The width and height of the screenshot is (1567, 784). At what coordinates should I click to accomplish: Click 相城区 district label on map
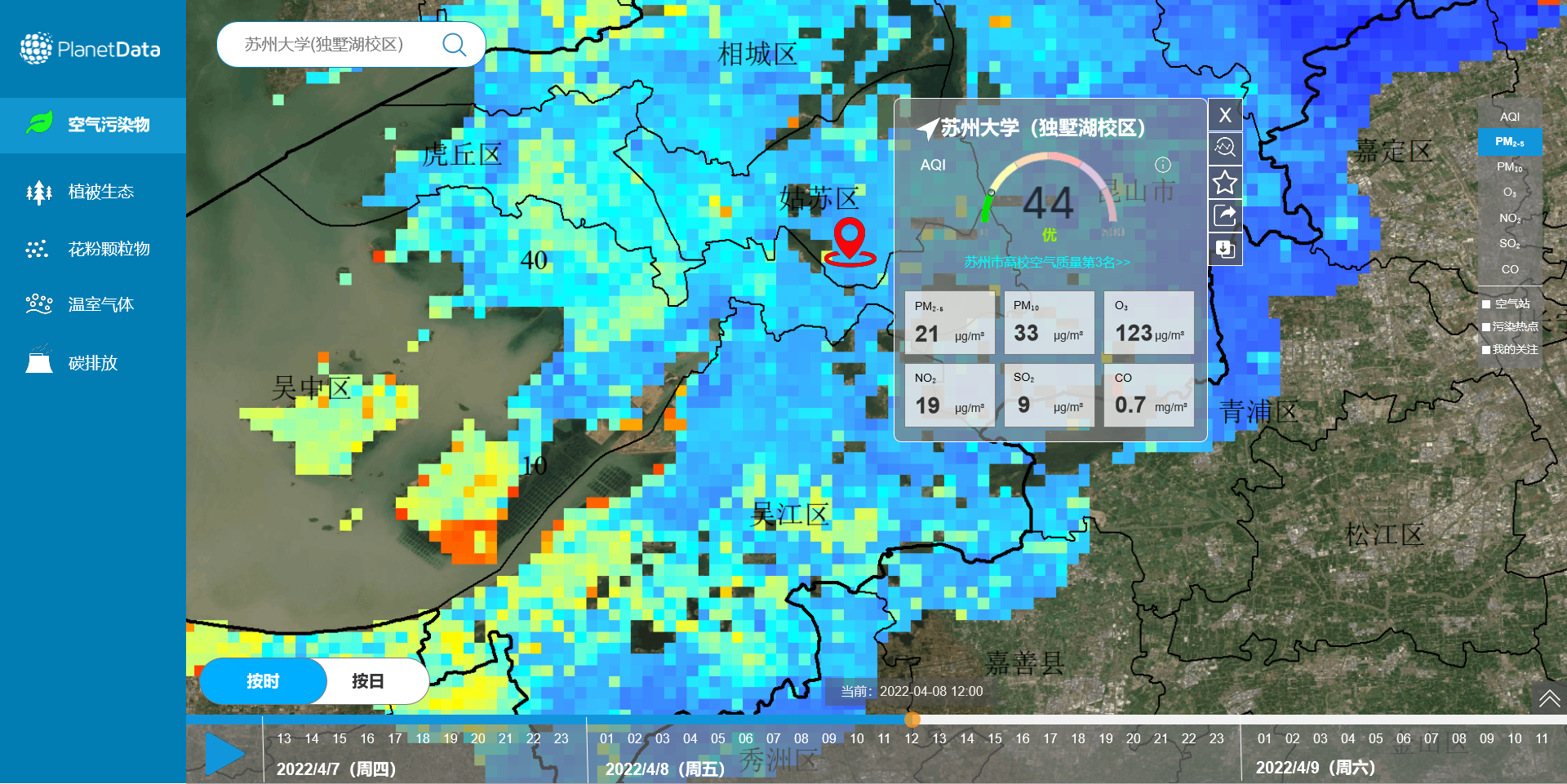pyautogui.click(x=757, y=55)
